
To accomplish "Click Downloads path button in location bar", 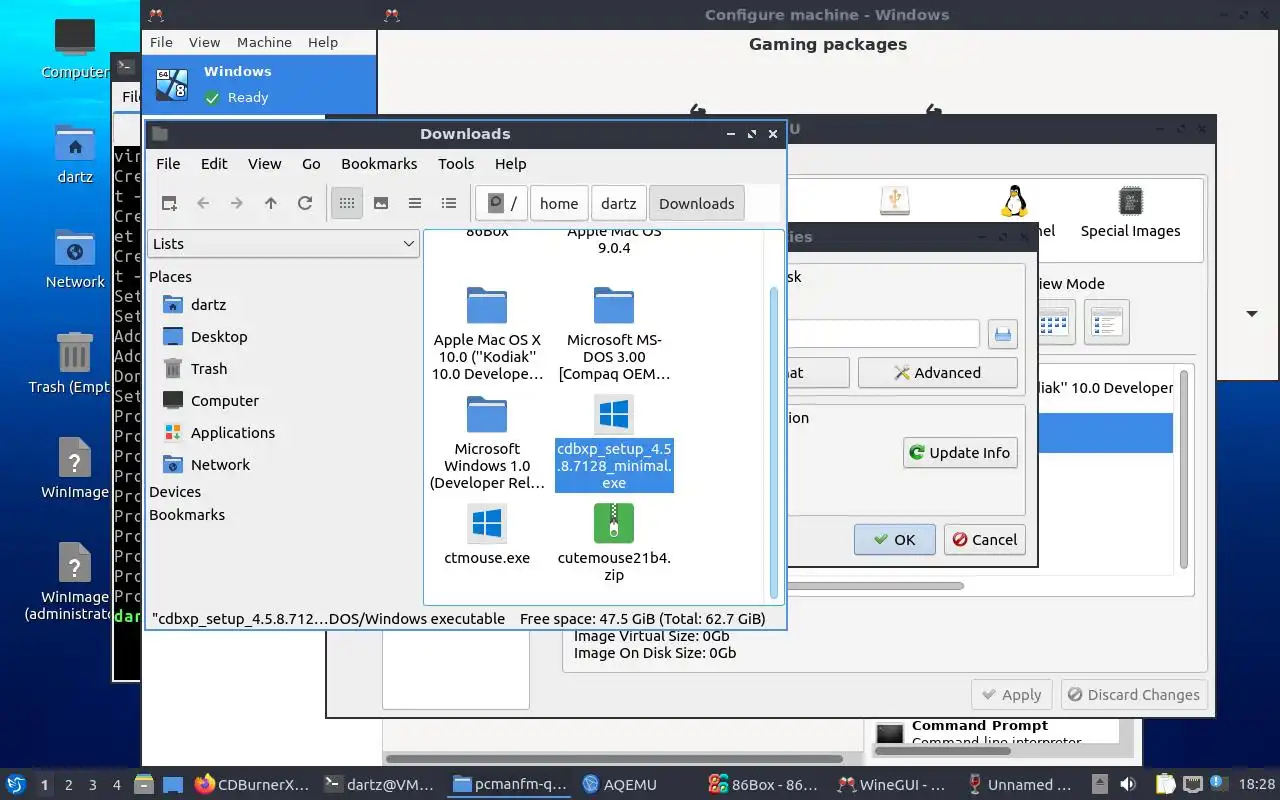I will pos(697,203).
